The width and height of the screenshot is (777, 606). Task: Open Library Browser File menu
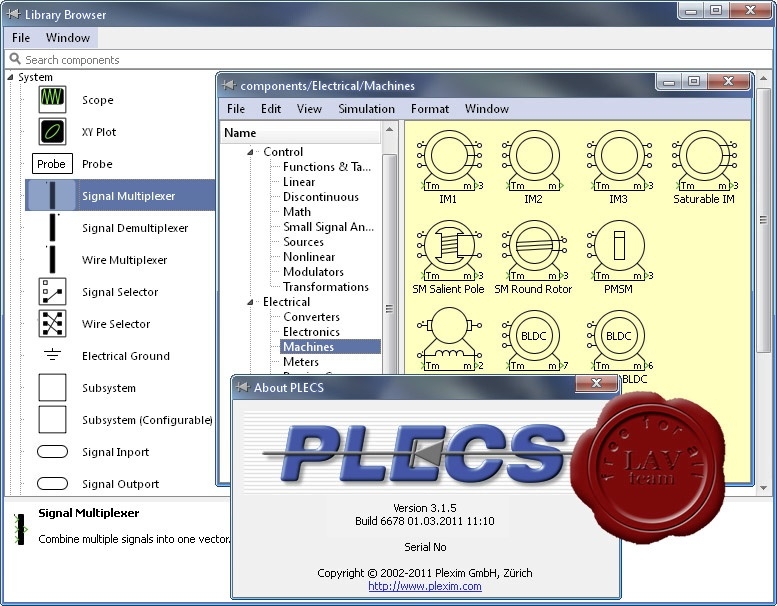pos(21,38)
